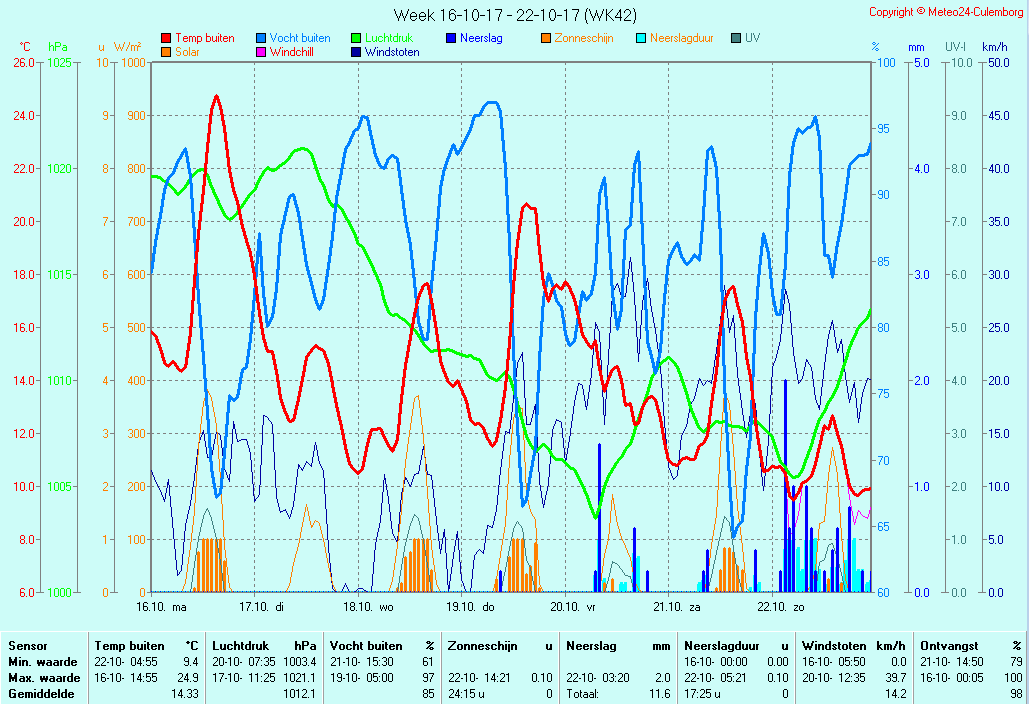Click the red Temp buiten legend swatch
The image size is (1029, 704).
(166, 38)
